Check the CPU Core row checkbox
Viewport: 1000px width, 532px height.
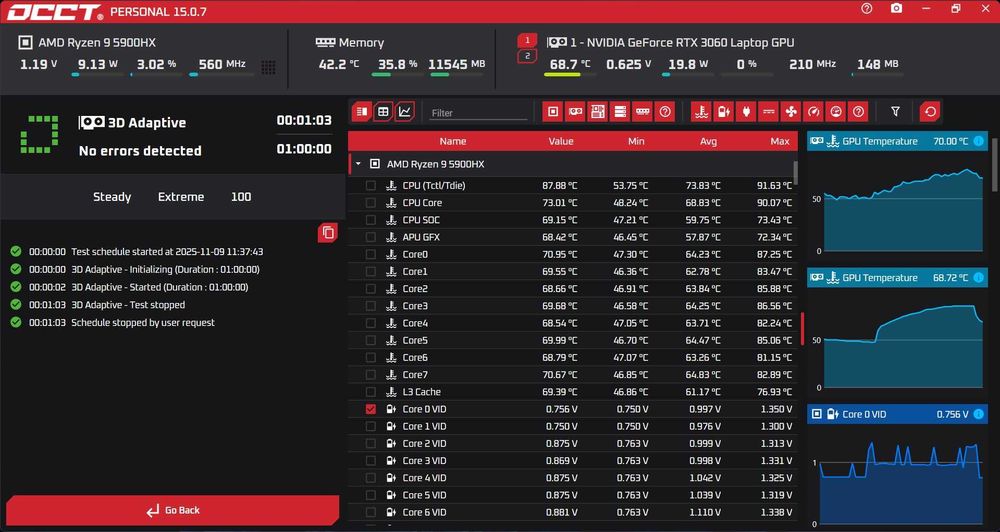tap(371, 203)
